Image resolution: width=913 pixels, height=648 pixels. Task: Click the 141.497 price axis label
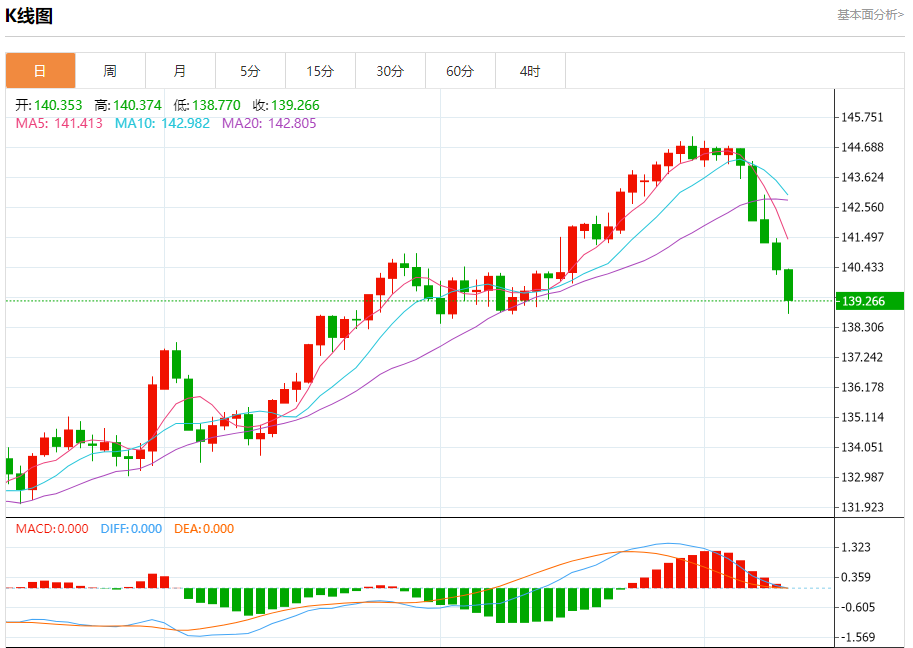click(x=862, y=238)
